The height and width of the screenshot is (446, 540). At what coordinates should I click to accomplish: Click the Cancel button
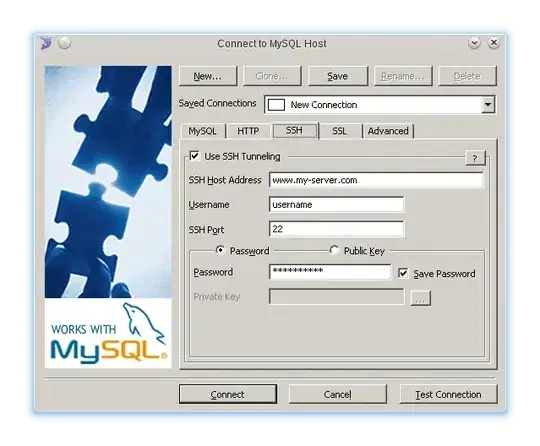(338, 394)
